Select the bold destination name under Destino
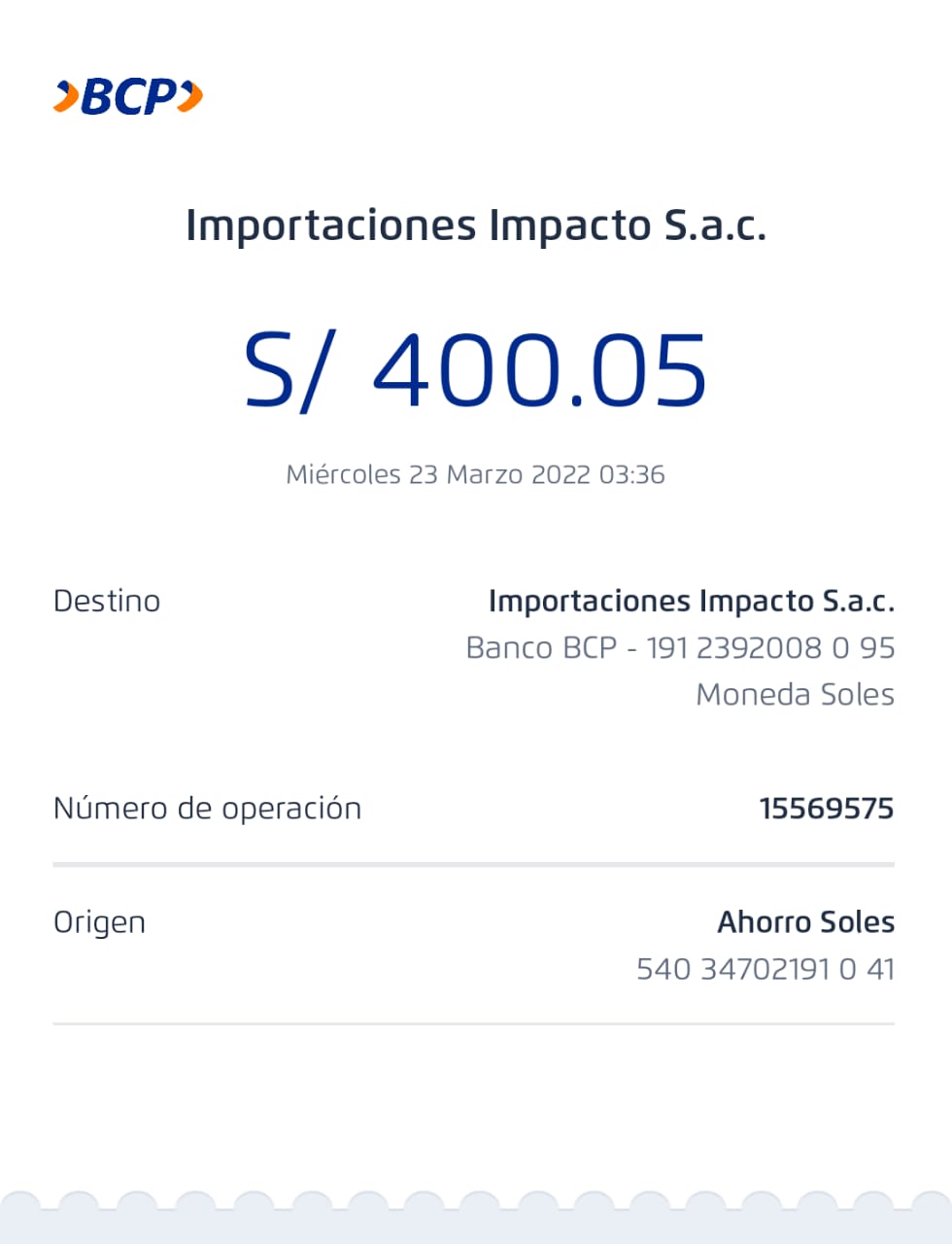952x1244 pixels. pos(691,602)
